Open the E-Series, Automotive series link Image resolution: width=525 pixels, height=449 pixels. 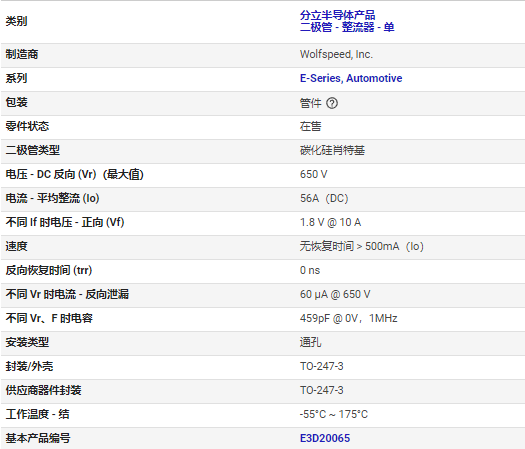[x=351, y=78]
